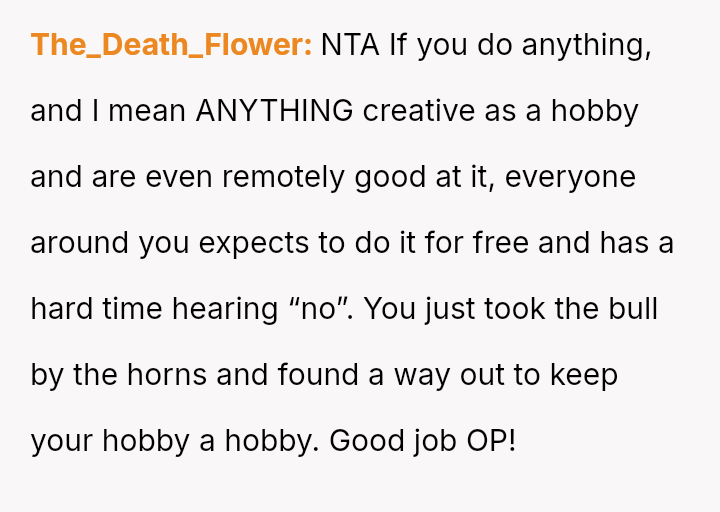Click the The_Death_Flower username
The width and height of the screenshot is (720, 512).
point(171,45)
